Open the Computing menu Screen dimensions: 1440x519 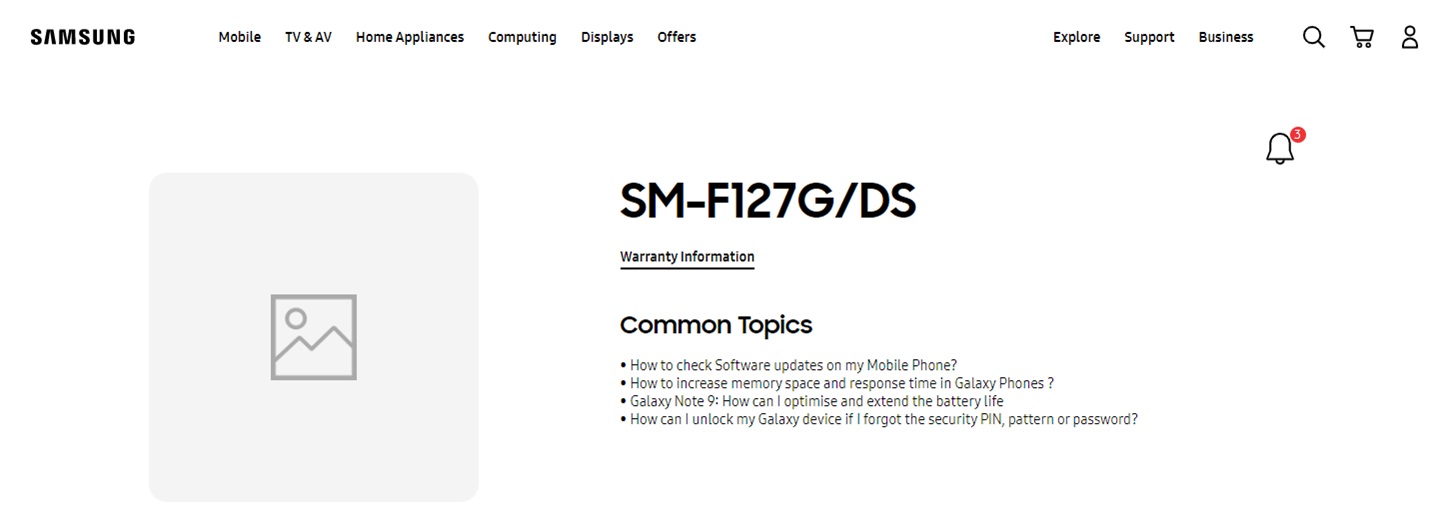click(522, 37)
